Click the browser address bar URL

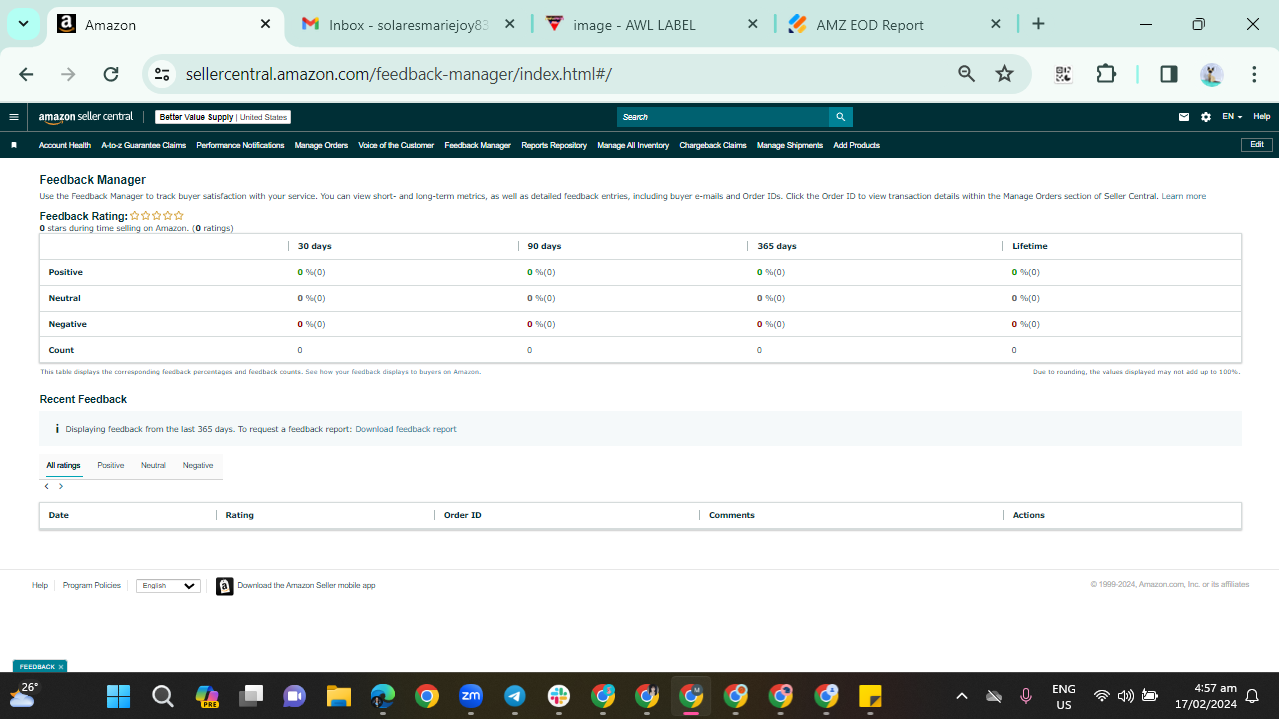tap(399, 74)
